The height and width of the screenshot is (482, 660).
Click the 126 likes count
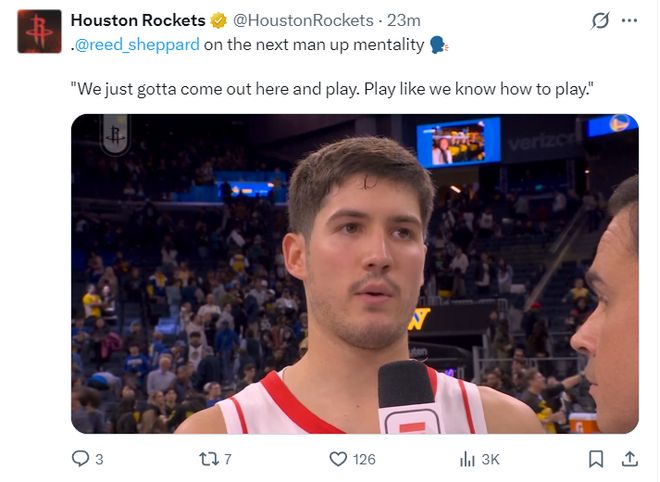364,459
